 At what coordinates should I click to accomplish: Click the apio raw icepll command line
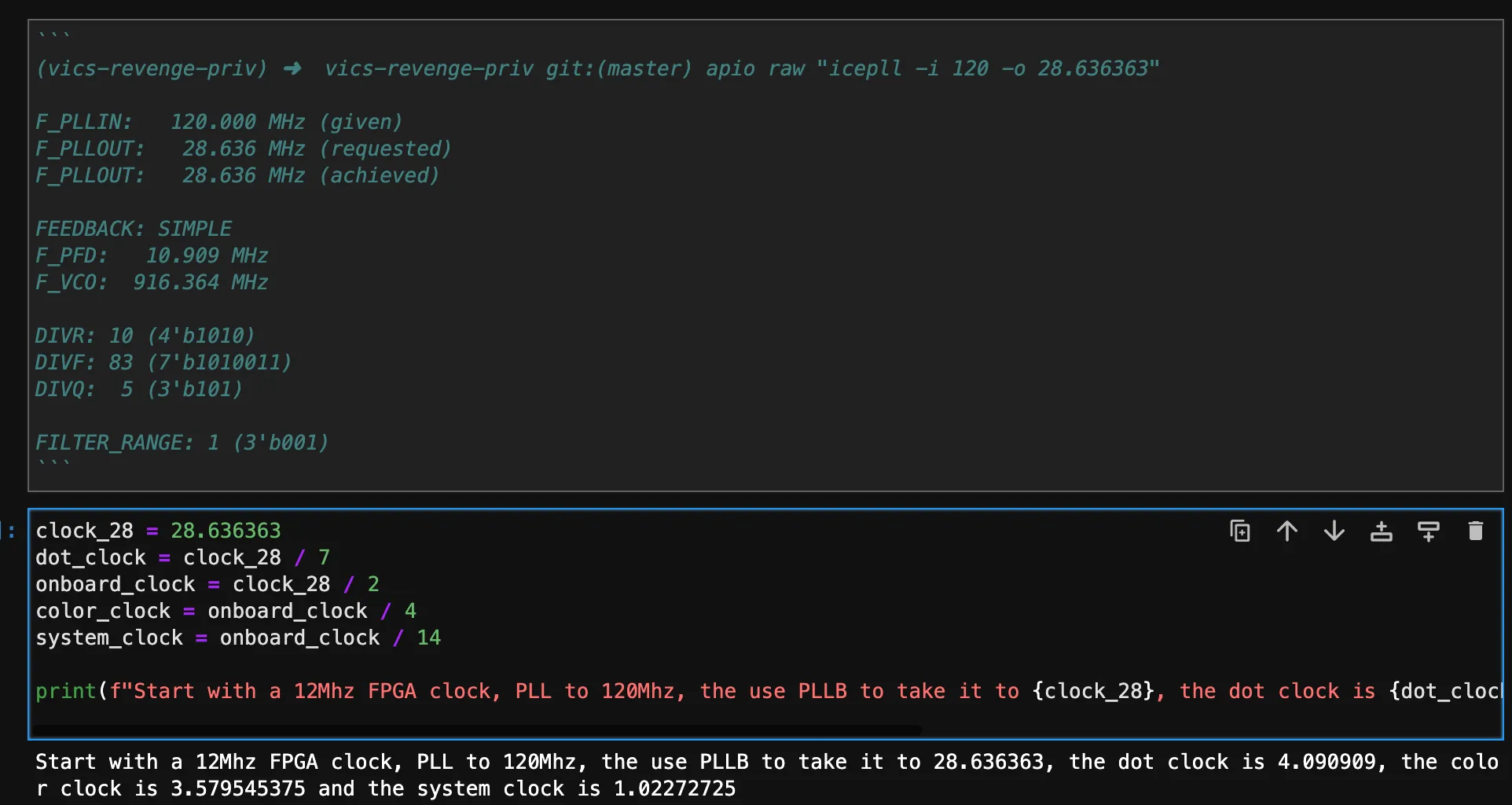[x=597, y=69]
